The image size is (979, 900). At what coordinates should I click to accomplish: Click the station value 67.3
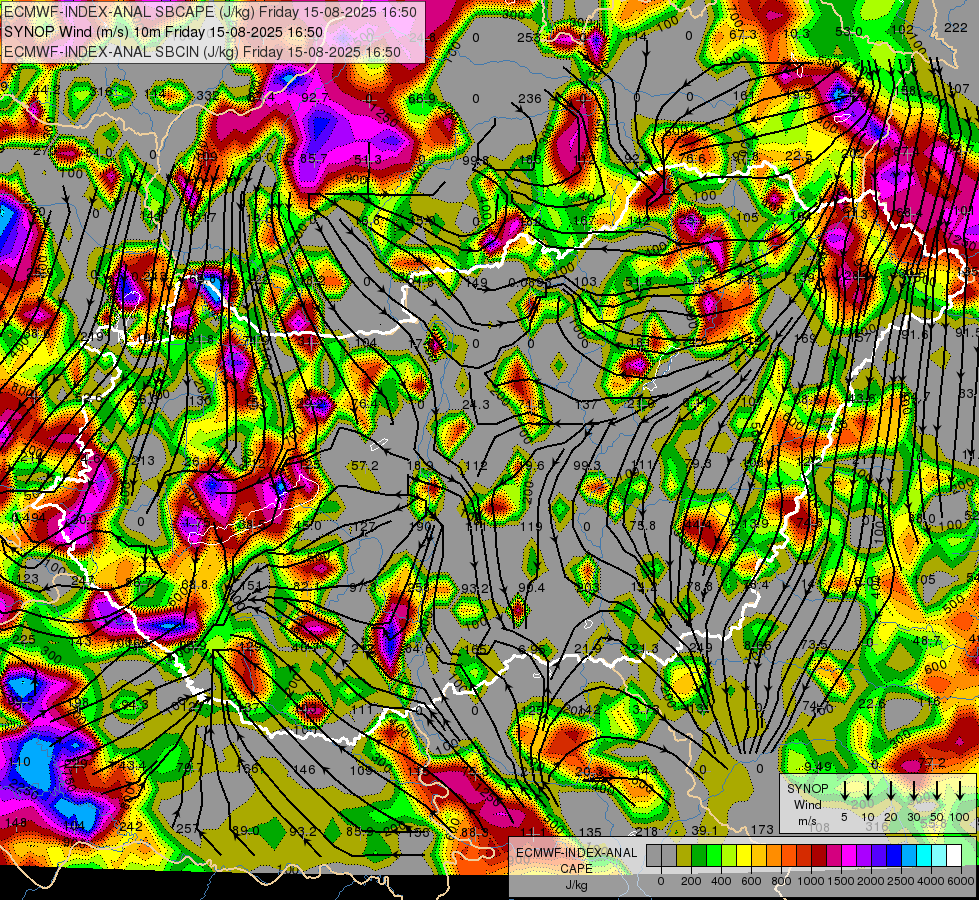click(x=743, y=34)
